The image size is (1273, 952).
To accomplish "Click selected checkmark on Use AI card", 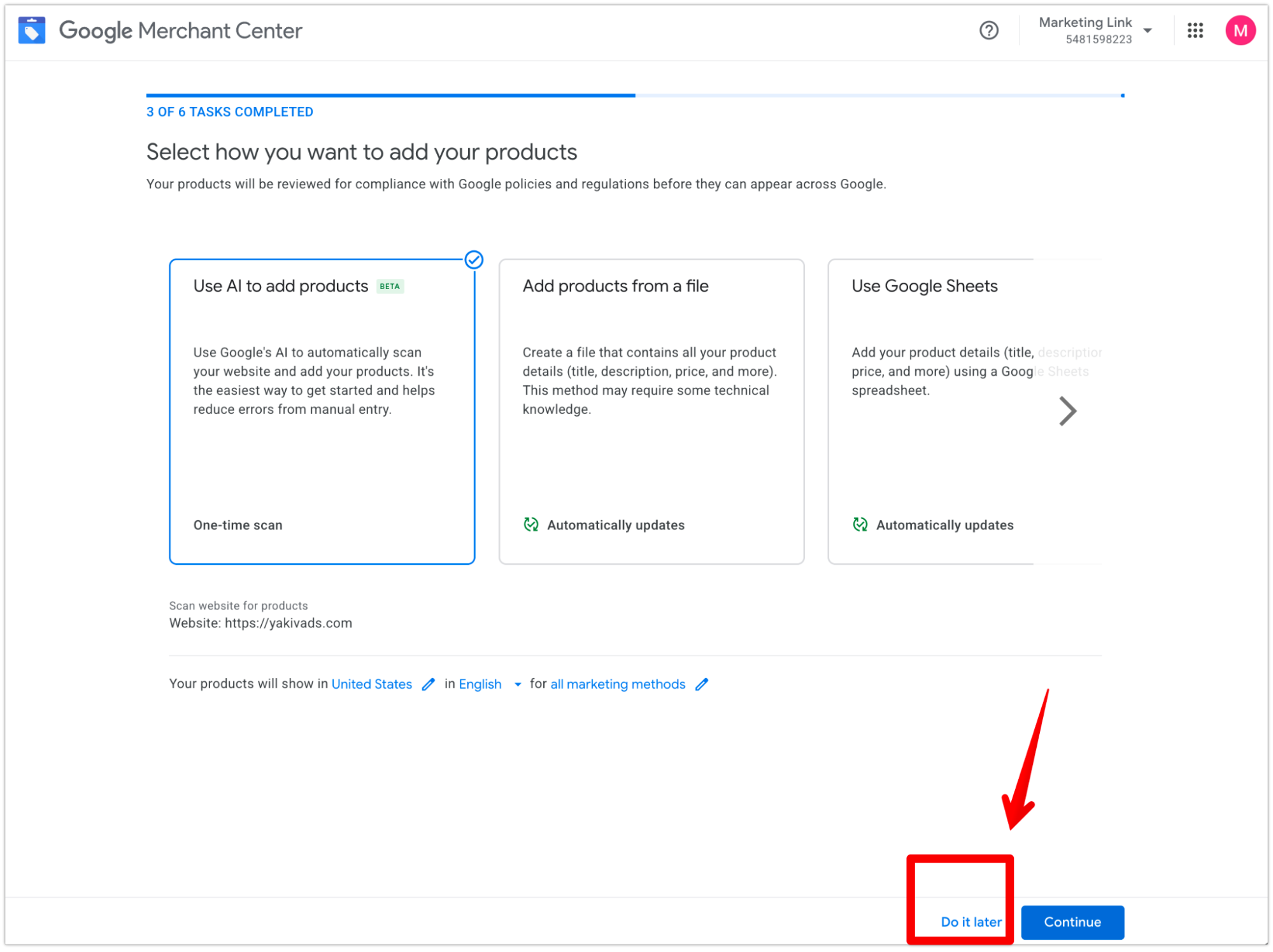I will [x=473, y=259].
